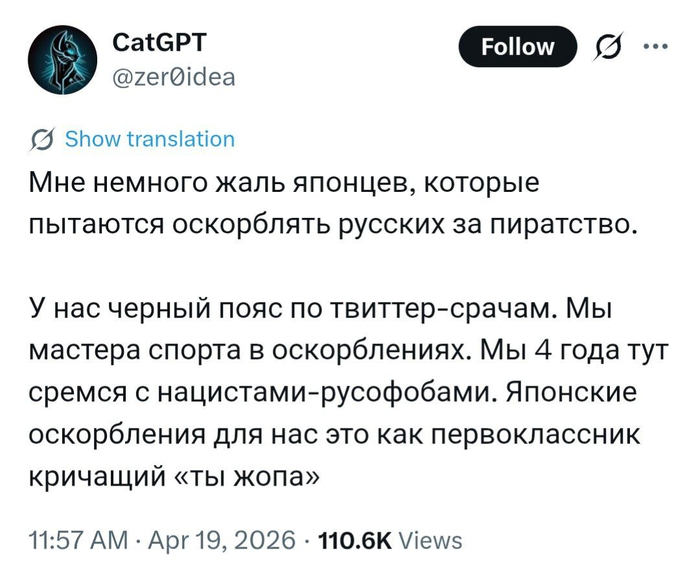
Task: Open the CatGPT display name link
Action: click(x=161, y=43)
